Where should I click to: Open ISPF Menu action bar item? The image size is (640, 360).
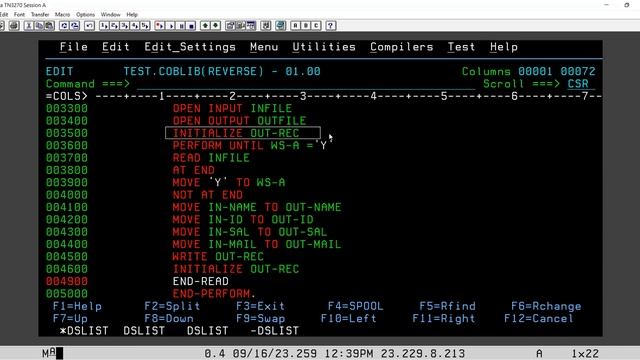coord(264,47)
